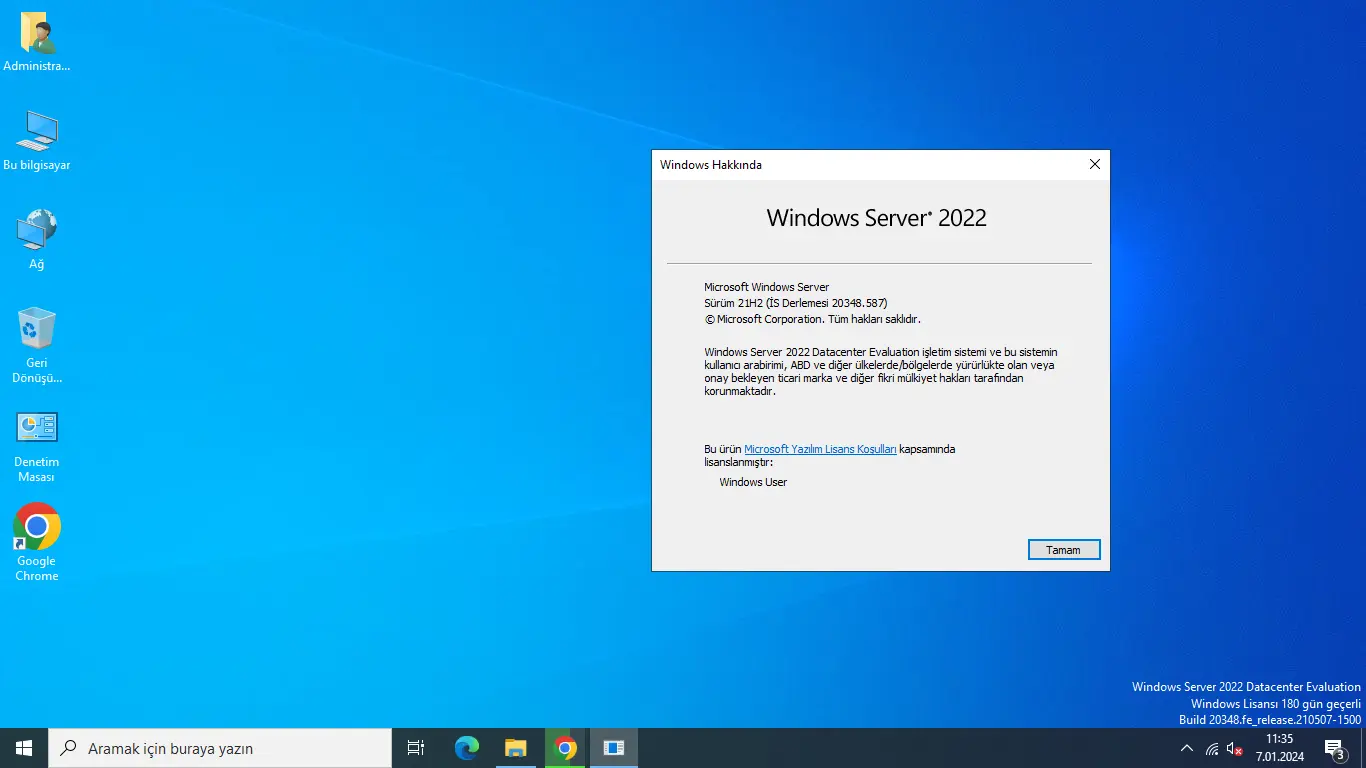Select the Geri Dönüşüm recycle bin icon
This screenshot has width=1366, height=768.
click(x=37, y=346)
